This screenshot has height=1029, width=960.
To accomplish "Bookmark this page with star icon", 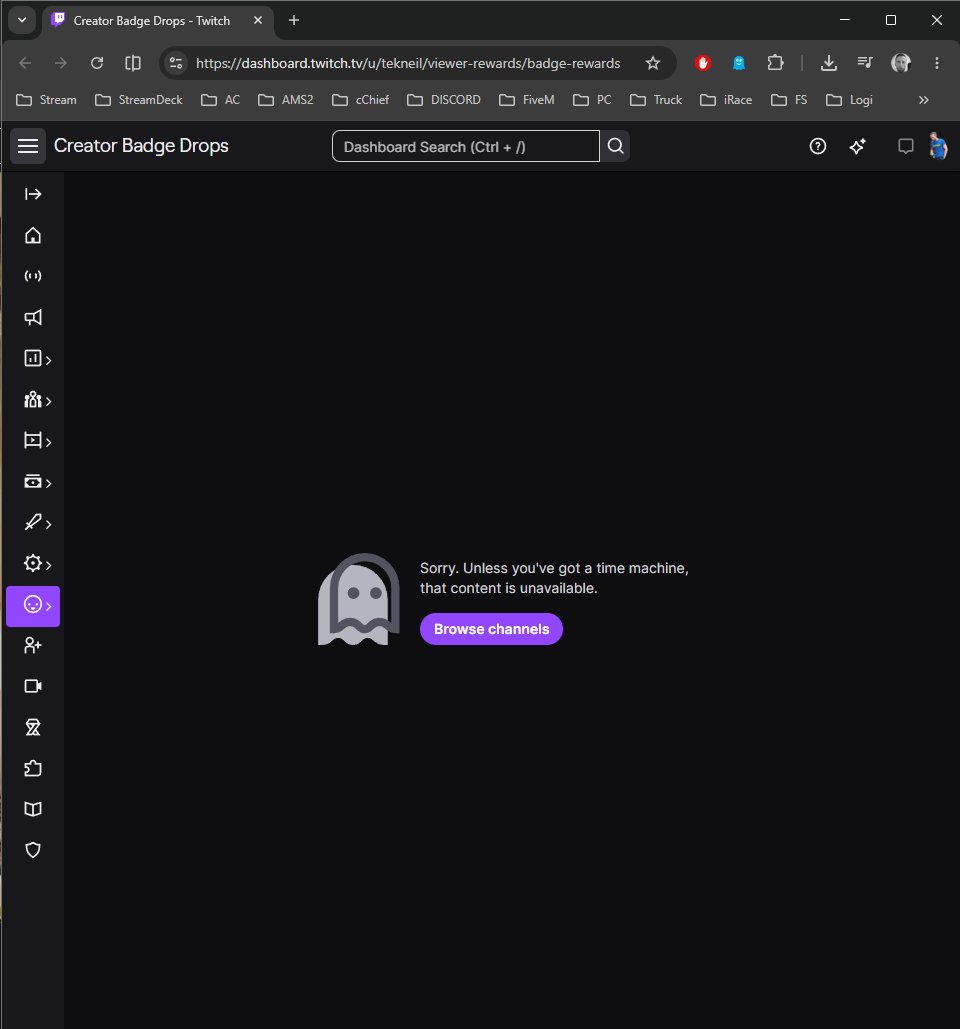I will click(x=652, y=63).
